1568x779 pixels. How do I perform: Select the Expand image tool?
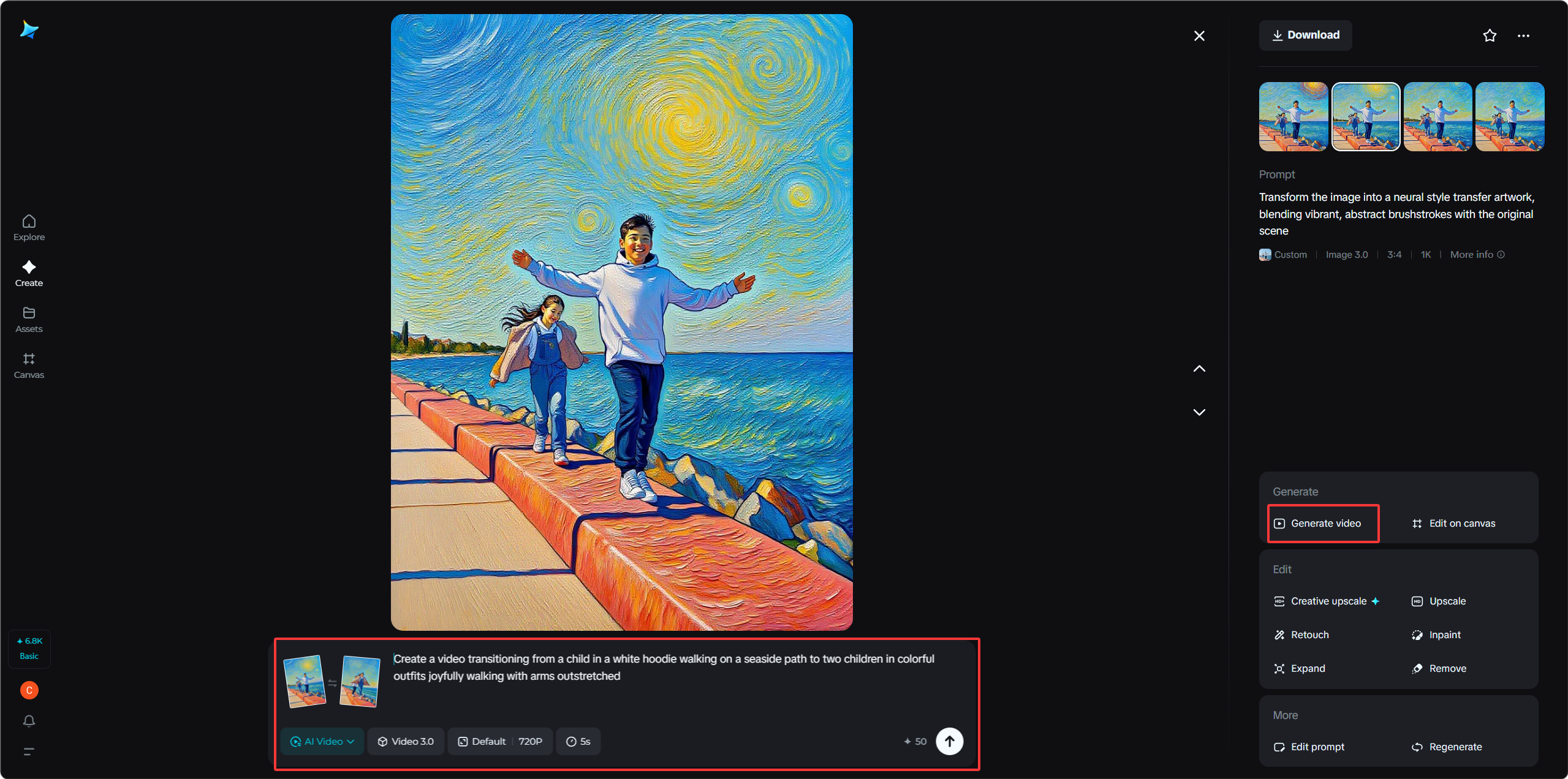point(1307,668)
